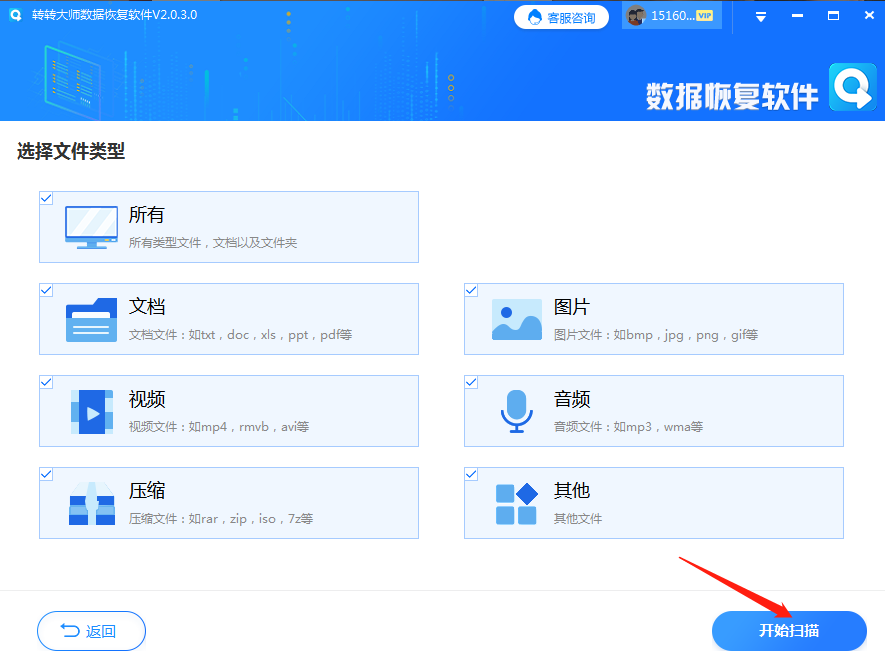Click the 返回 back button
Viewport: 885px width, 671px height.
point(91,631)
